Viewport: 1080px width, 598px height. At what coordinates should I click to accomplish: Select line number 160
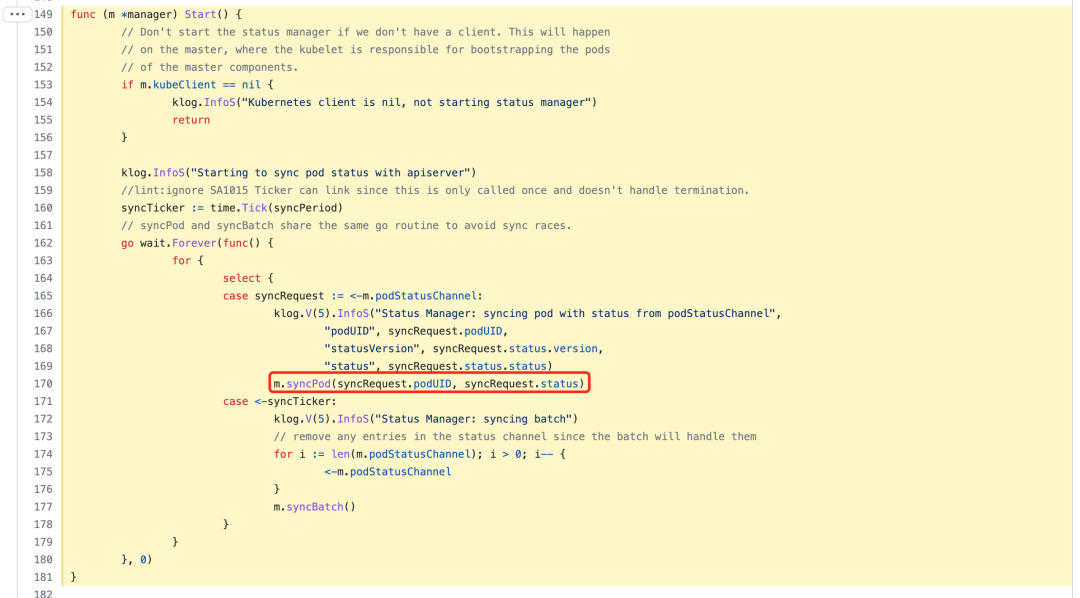(43, 208)
